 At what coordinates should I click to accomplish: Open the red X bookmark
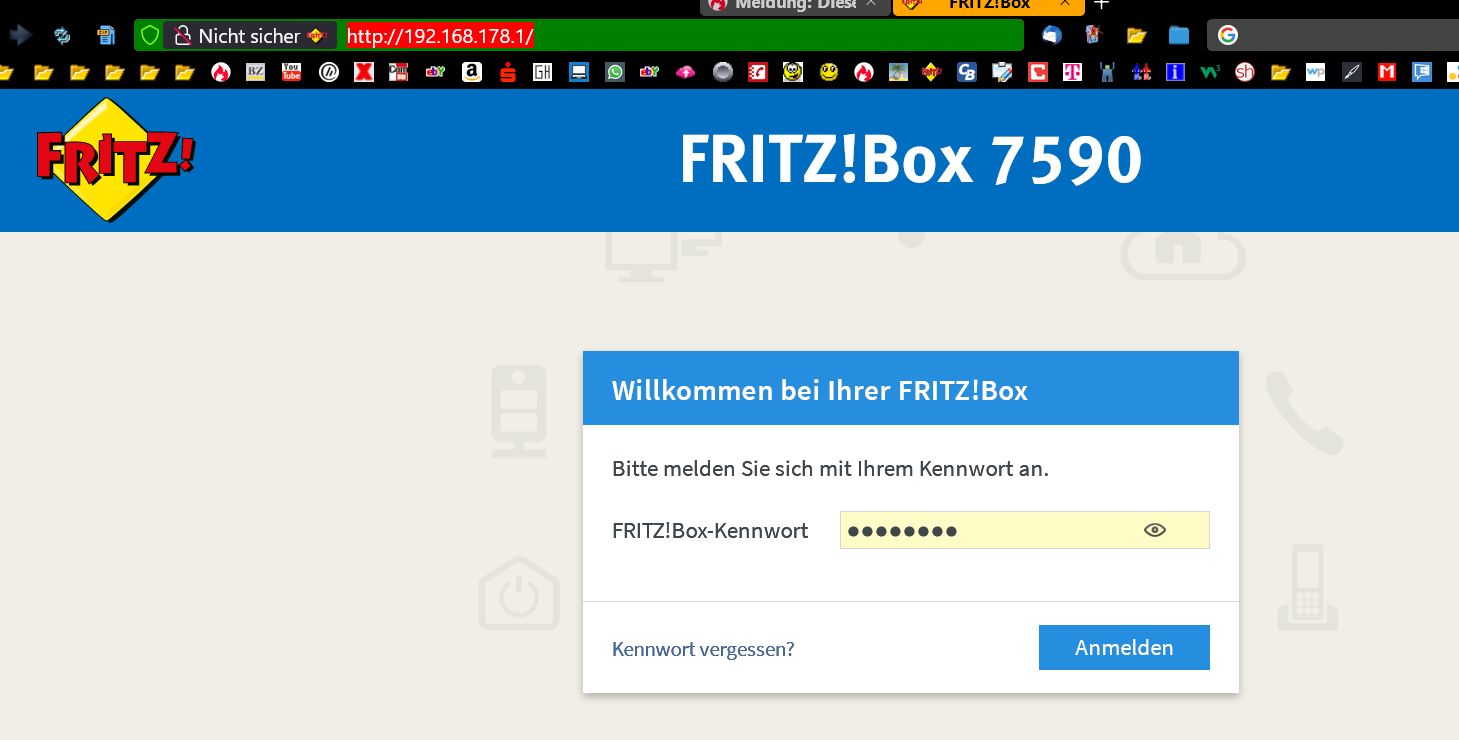(x=363, y=72)
